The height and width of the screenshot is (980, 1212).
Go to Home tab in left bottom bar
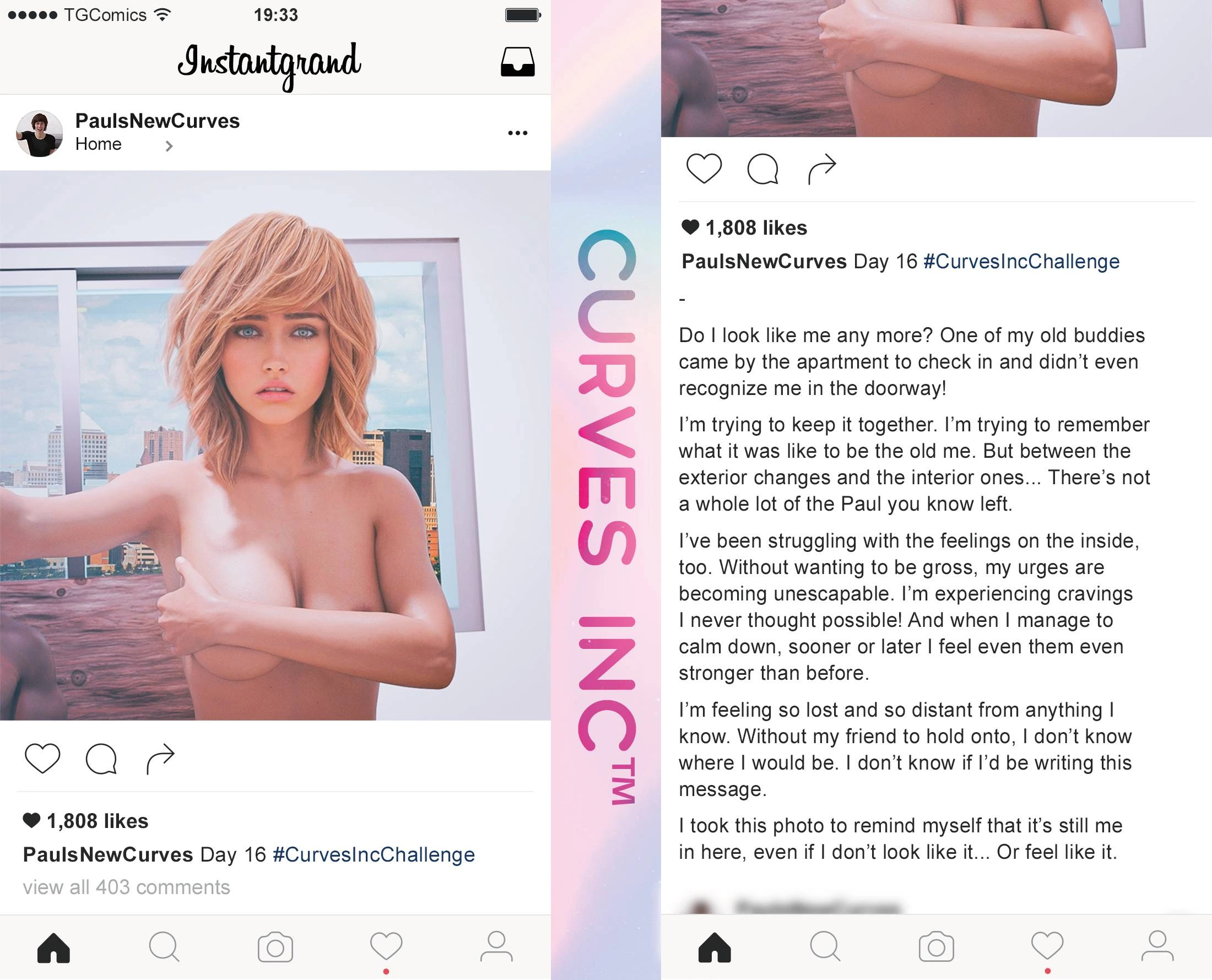point(53,947)
